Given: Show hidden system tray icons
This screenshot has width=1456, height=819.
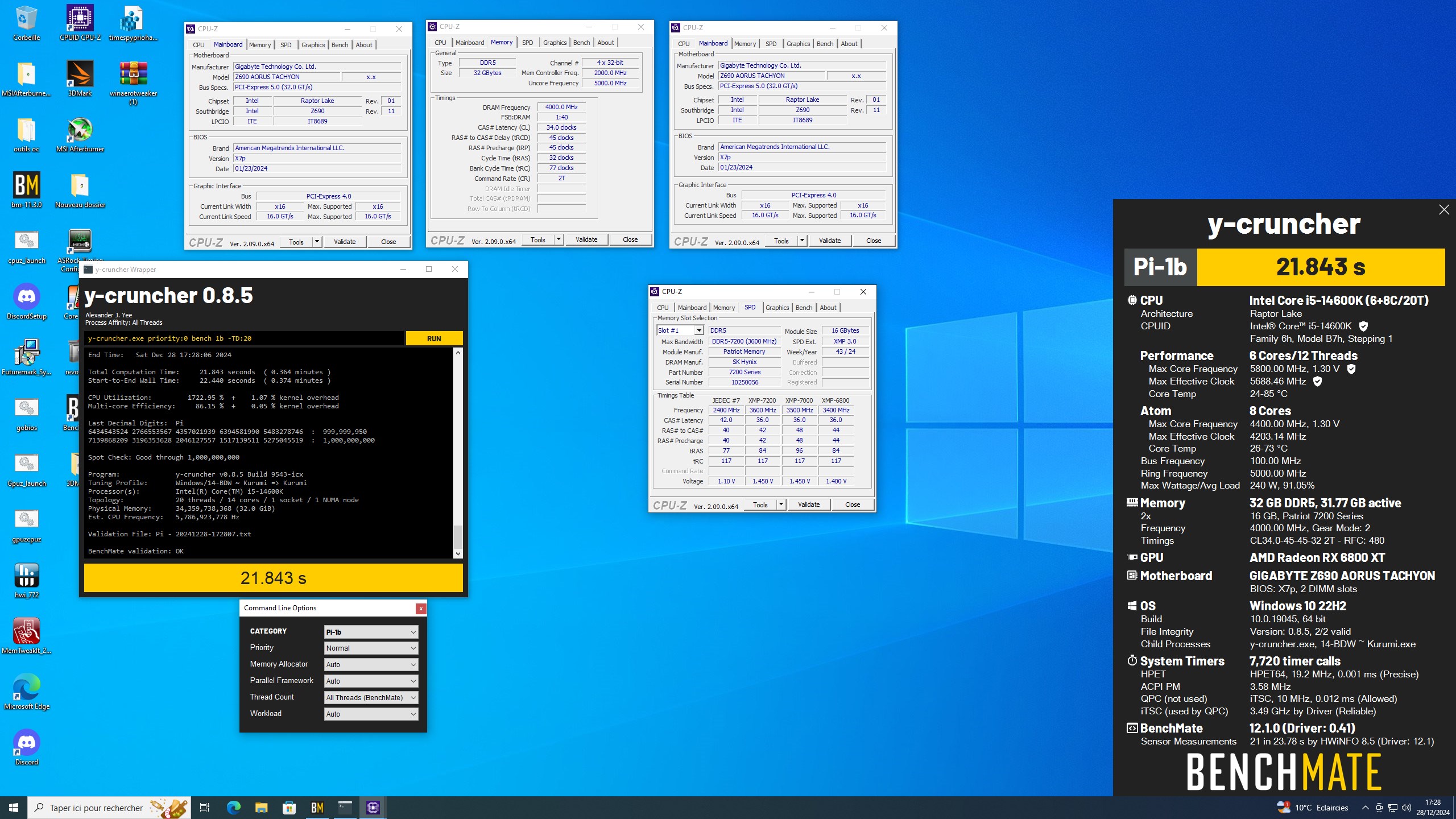Looking at the screenshot, I should point(1365,808).
